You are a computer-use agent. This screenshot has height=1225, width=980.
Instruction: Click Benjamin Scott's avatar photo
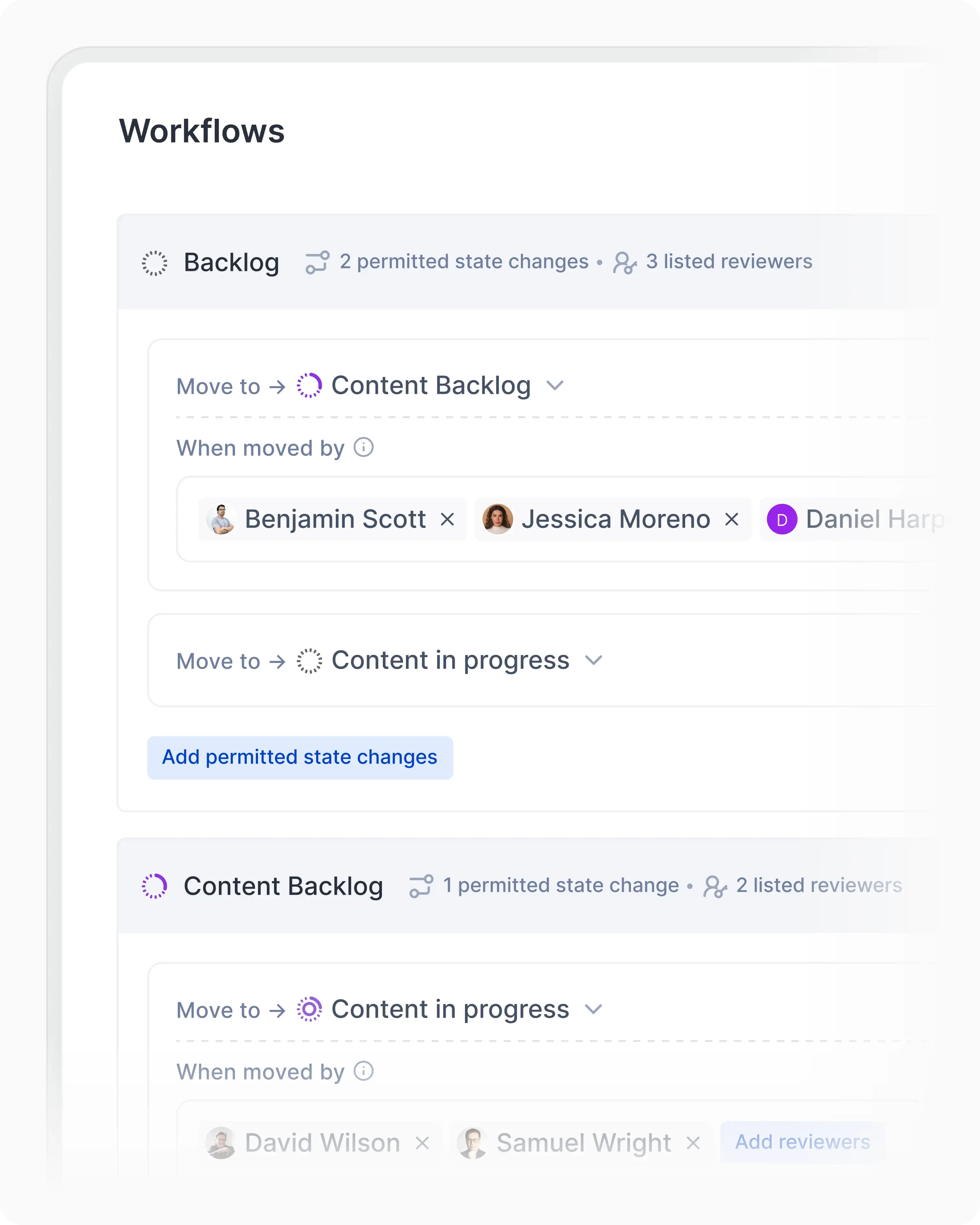pyautogui.click(x=223, y=519)
